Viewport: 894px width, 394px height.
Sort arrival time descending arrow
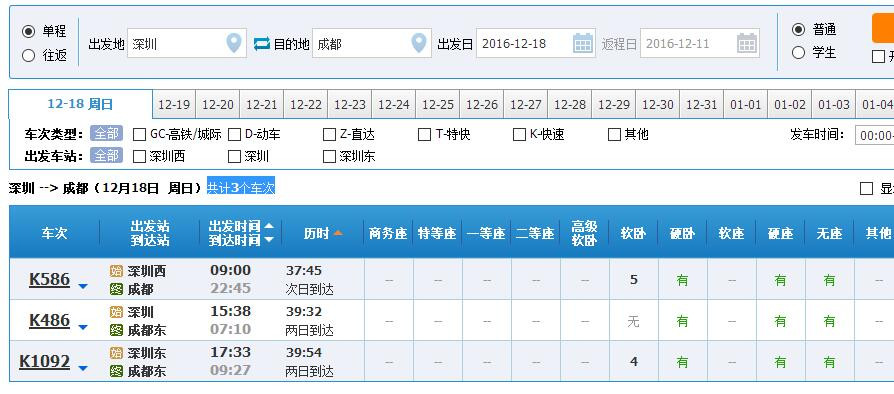pyautogui.click(x=269, y=239)
